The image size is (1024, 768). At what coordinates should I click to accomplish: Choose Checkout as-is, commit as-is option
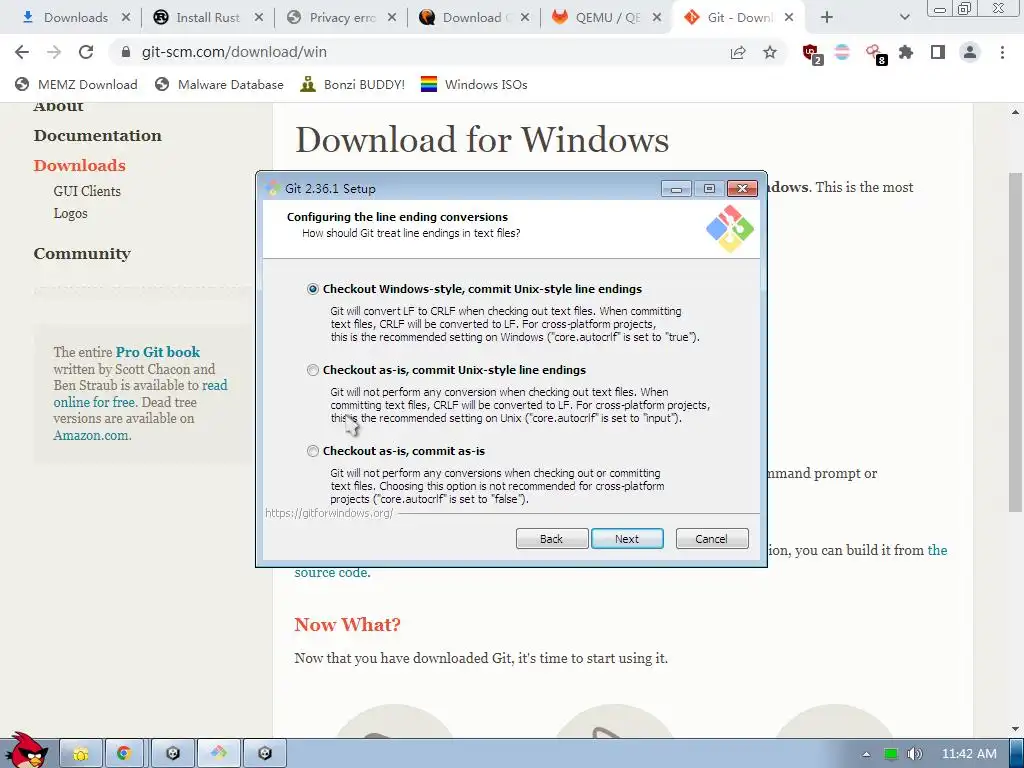(313, 451)
